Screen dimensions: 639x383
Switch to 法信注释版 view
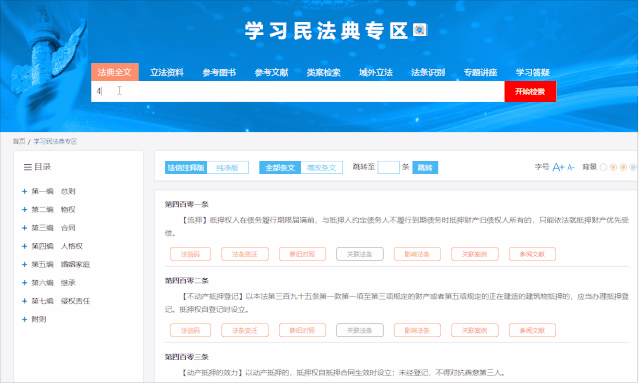click(186, 167)
